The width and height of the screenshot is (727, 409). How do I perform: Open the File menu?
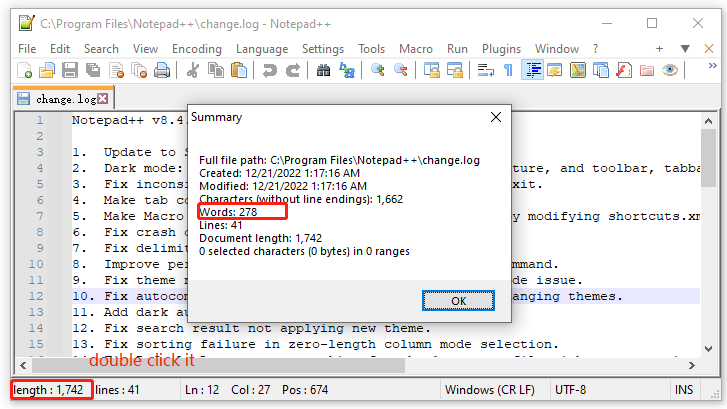pyautogui.click(x=27, y=49)
